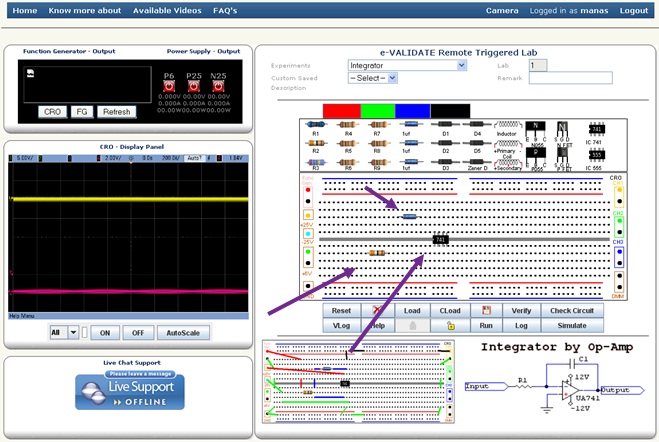
Task: Open Available Videos menu
Action: click(167, 11)
